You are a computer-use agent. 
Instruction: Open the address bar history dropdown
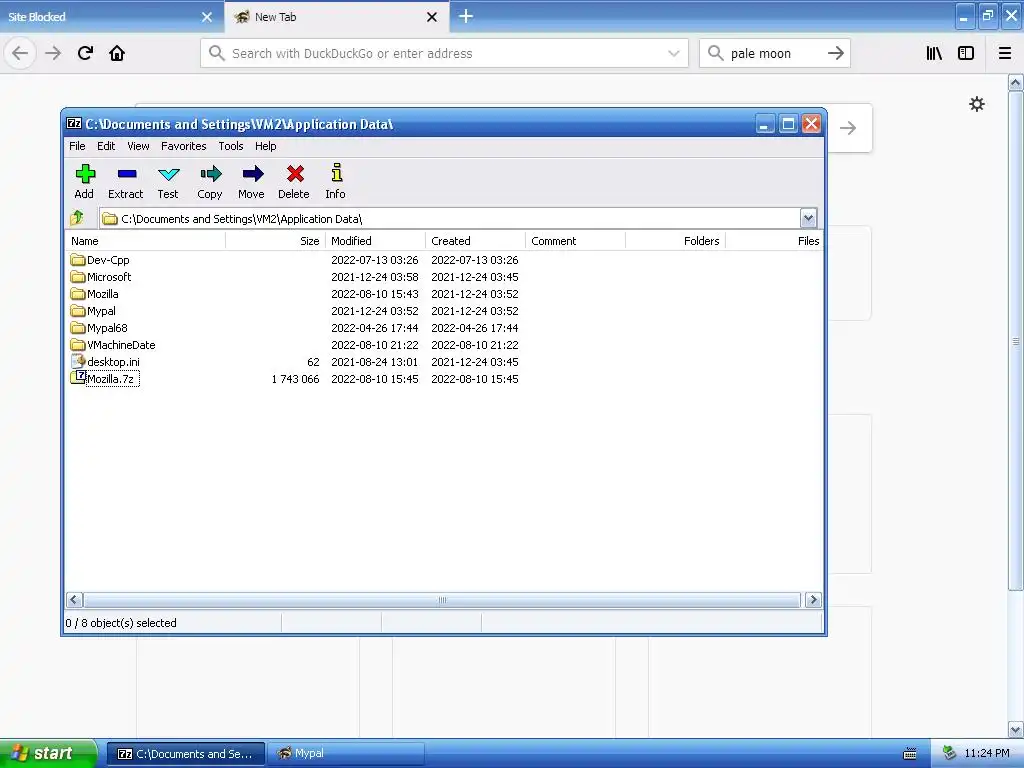pos(674,54)
